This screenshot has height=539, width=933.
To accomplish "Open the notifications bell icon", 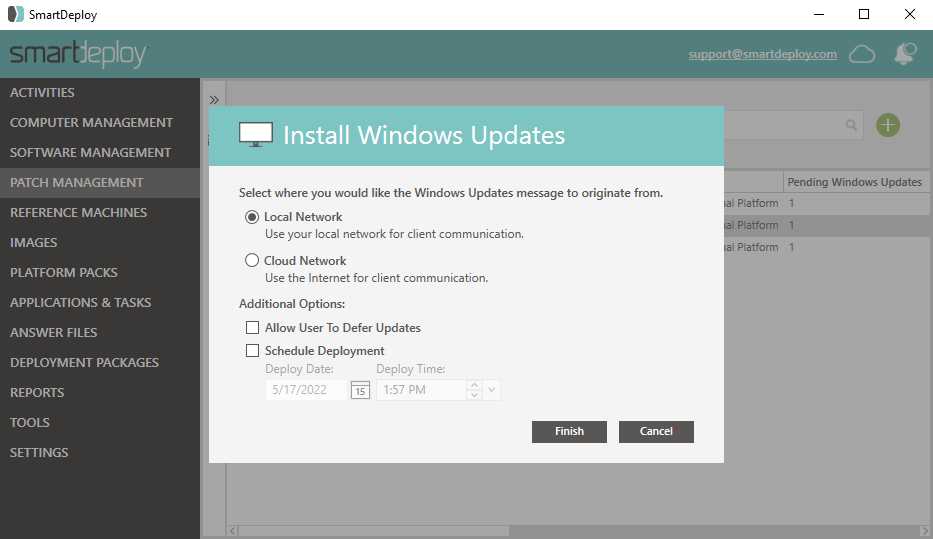I will [905, 54].
